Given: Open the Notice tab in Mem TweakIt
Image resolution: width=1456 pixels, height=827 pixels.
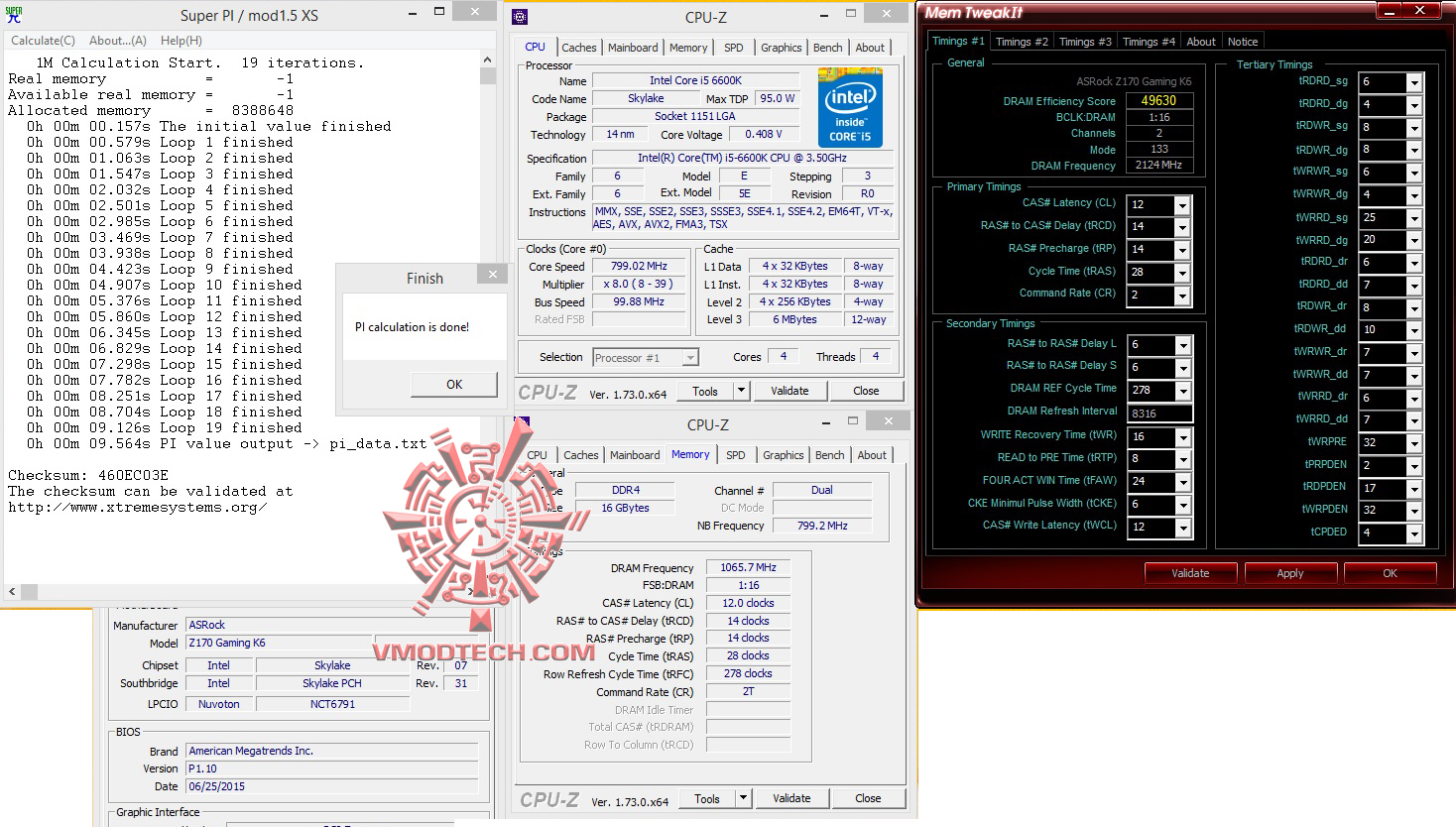Looking at the screenshot, I should 1243,42.
